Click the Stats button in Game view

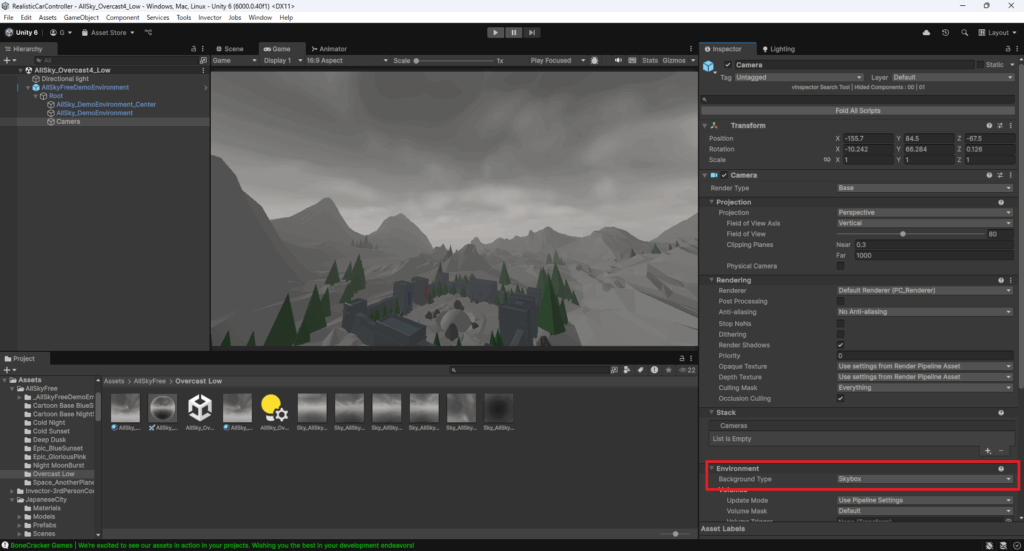pos(650,60)
